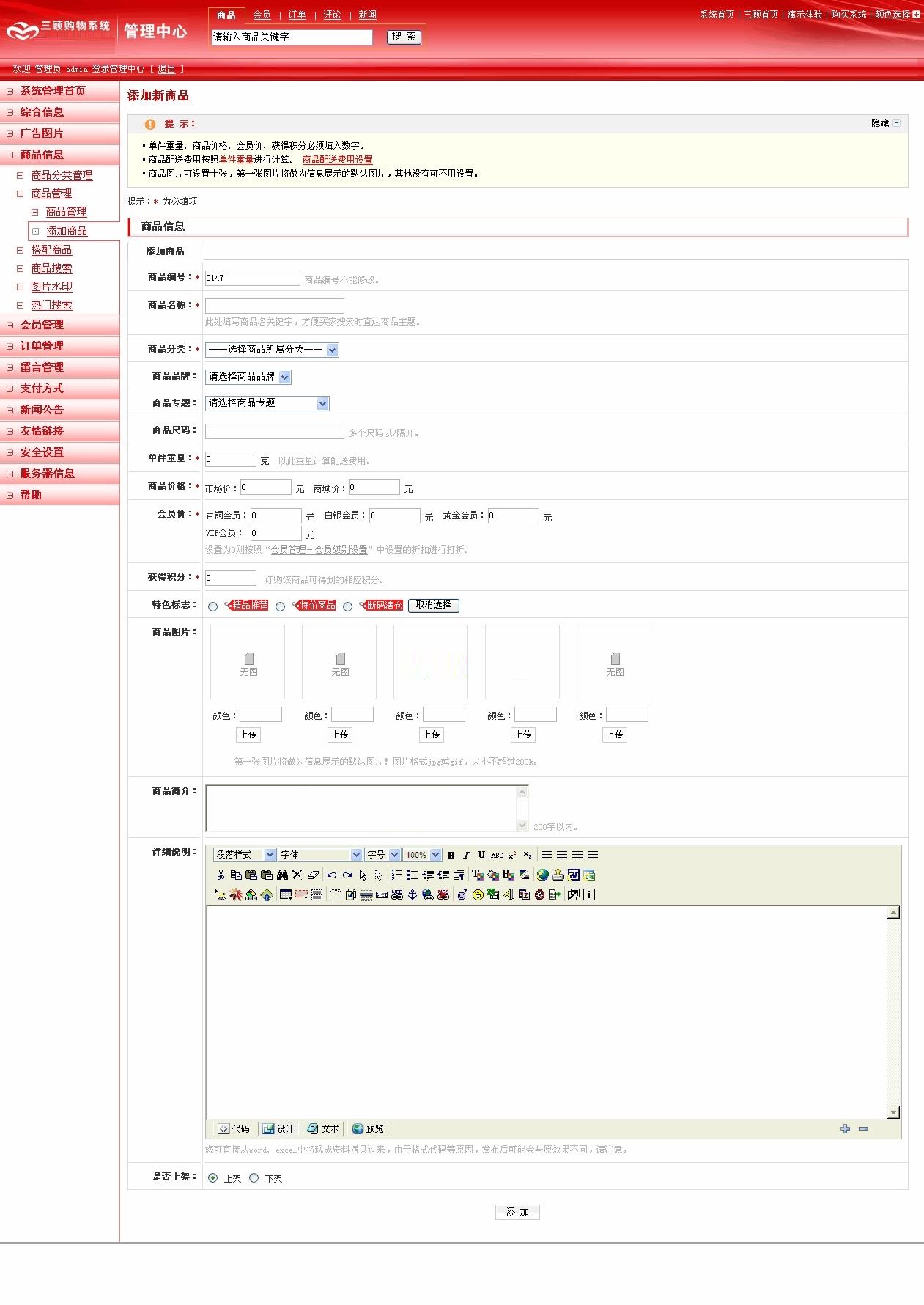Screen dimensions: 924x1305
Task: Undo the last editor action
Action: click(332, 875)
